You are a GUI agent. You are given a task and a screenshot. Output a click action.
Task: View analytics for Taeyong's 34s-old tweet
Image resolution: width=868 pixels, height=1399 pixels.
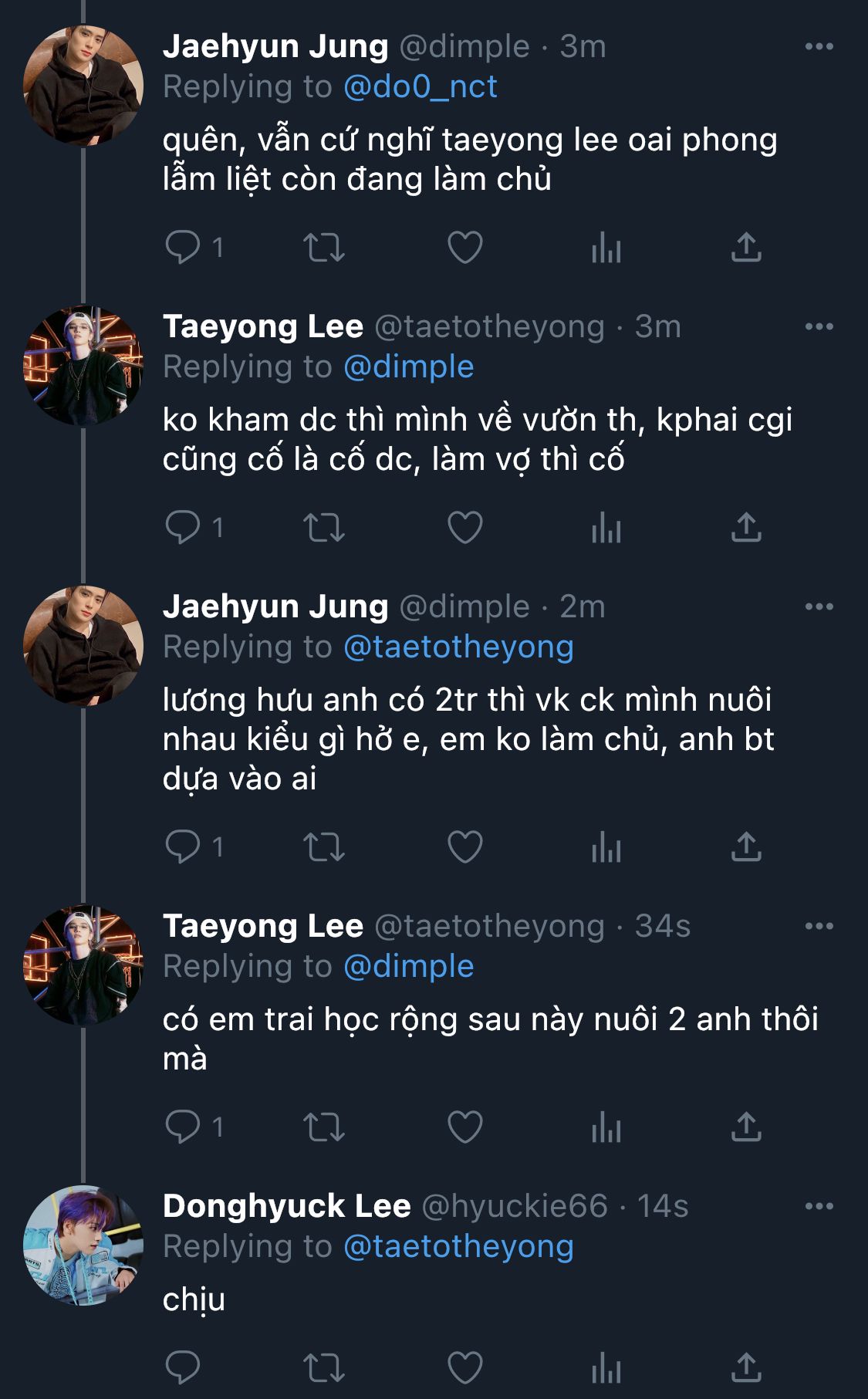pyautogui.click(x=606, y=1127)
